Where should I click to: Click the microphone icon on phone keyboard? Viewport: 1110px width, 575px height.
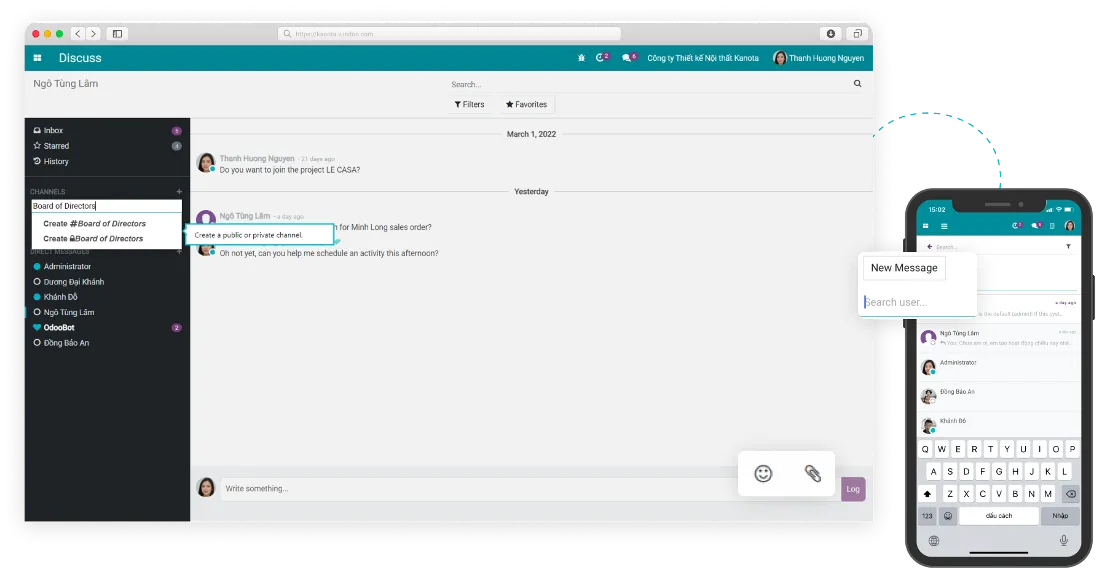tap(1063, 540)
